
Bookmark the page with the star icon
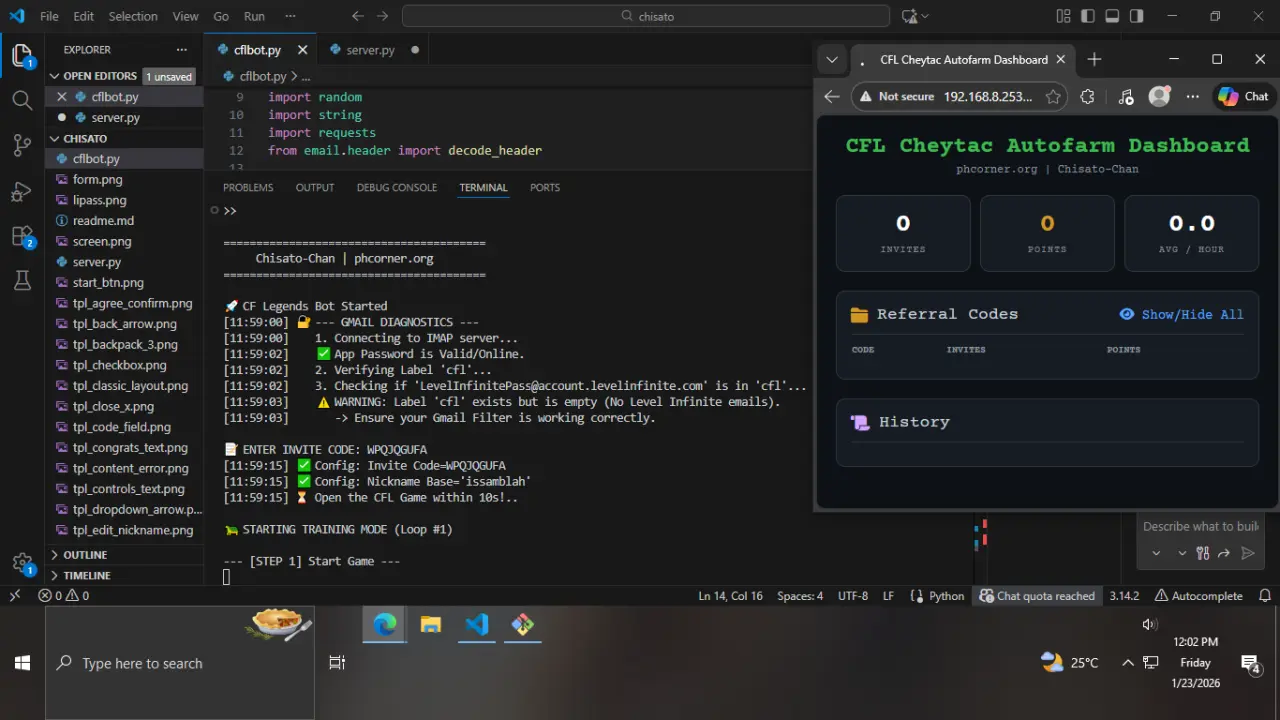coord(1053,97)
